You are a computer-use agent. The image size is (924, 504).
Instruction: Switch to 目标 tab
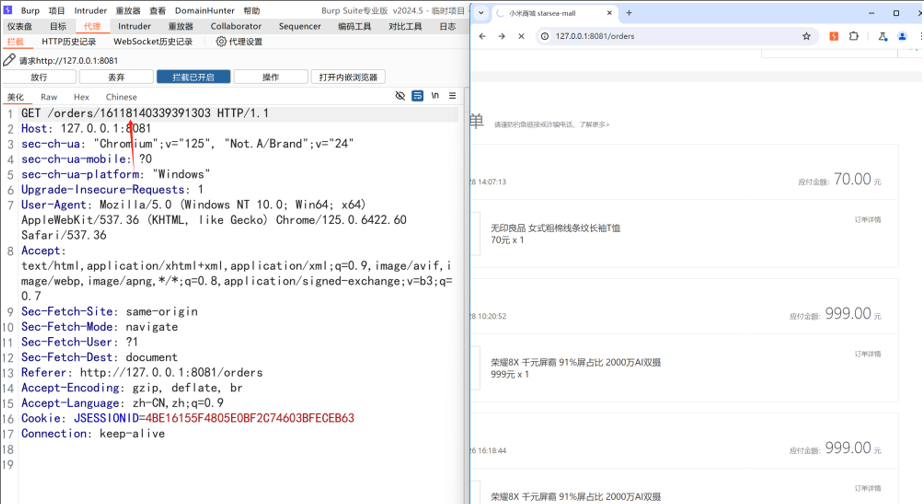pos(58,27)
